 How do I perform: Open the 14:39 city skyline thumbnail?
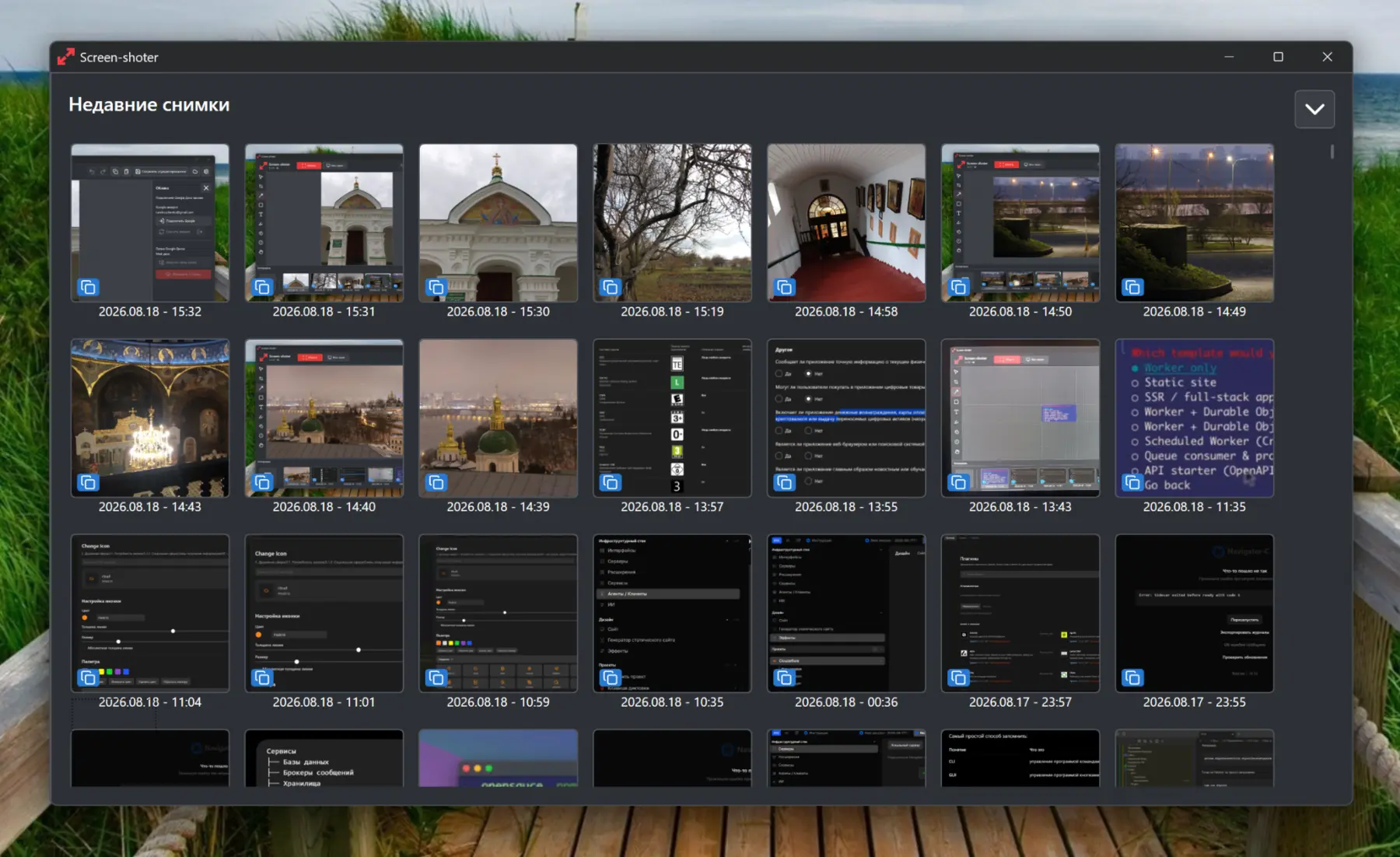(x=499, y=418)
